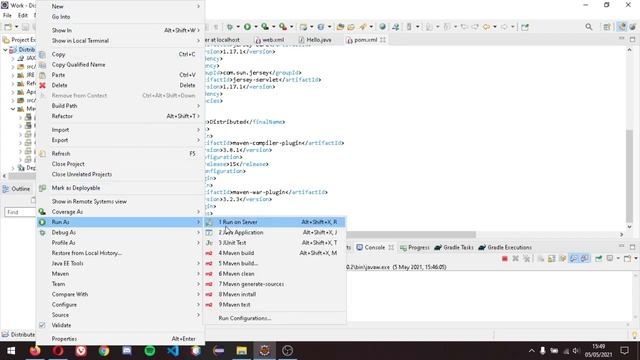The image size is (640, 360).
Task: Click the red Delete X menu icon
Action: click(x=42, y=85)
